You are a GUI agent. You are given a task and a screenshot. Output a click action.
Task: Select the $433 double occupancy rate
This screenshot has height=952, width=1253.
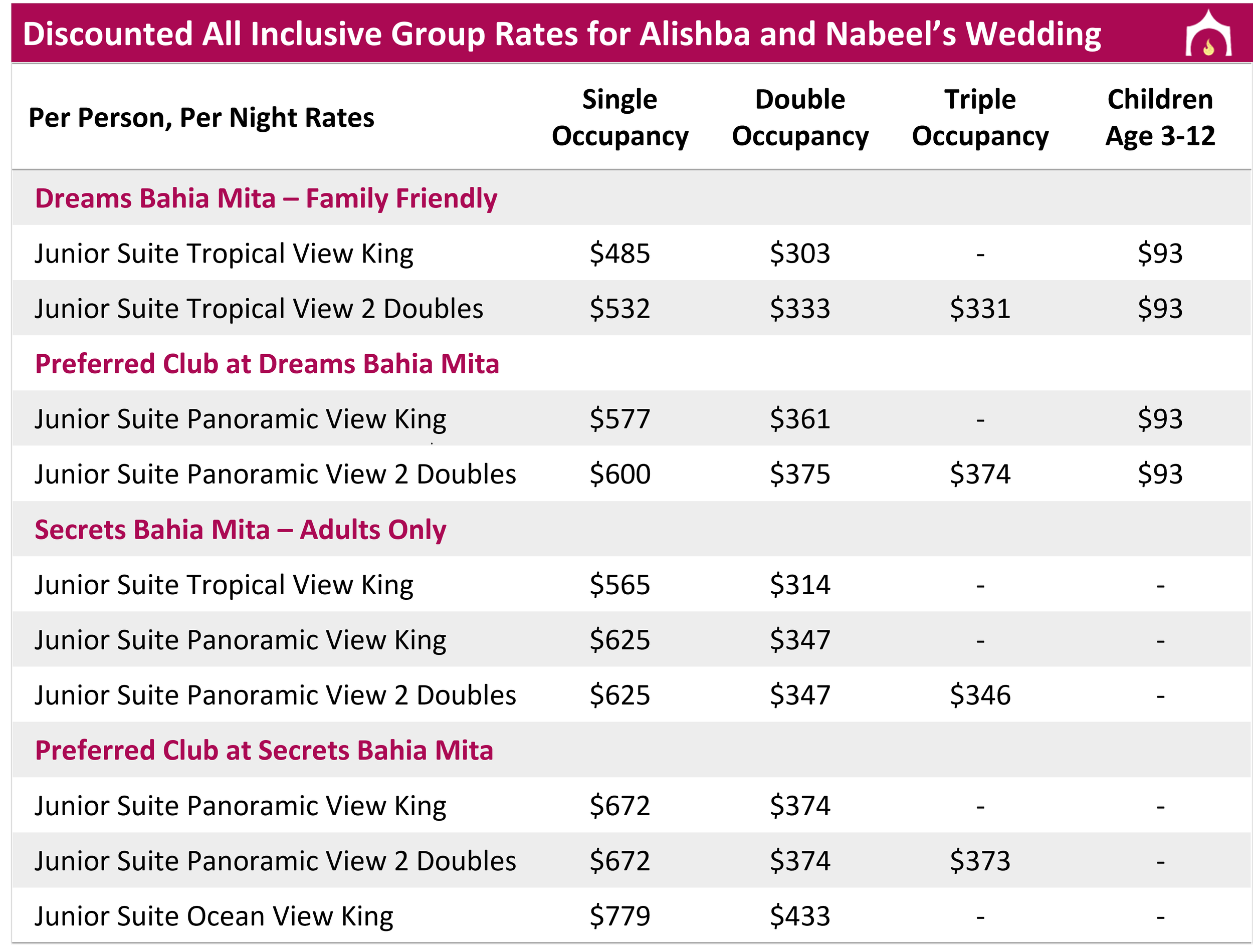click(x=800, y=916)
